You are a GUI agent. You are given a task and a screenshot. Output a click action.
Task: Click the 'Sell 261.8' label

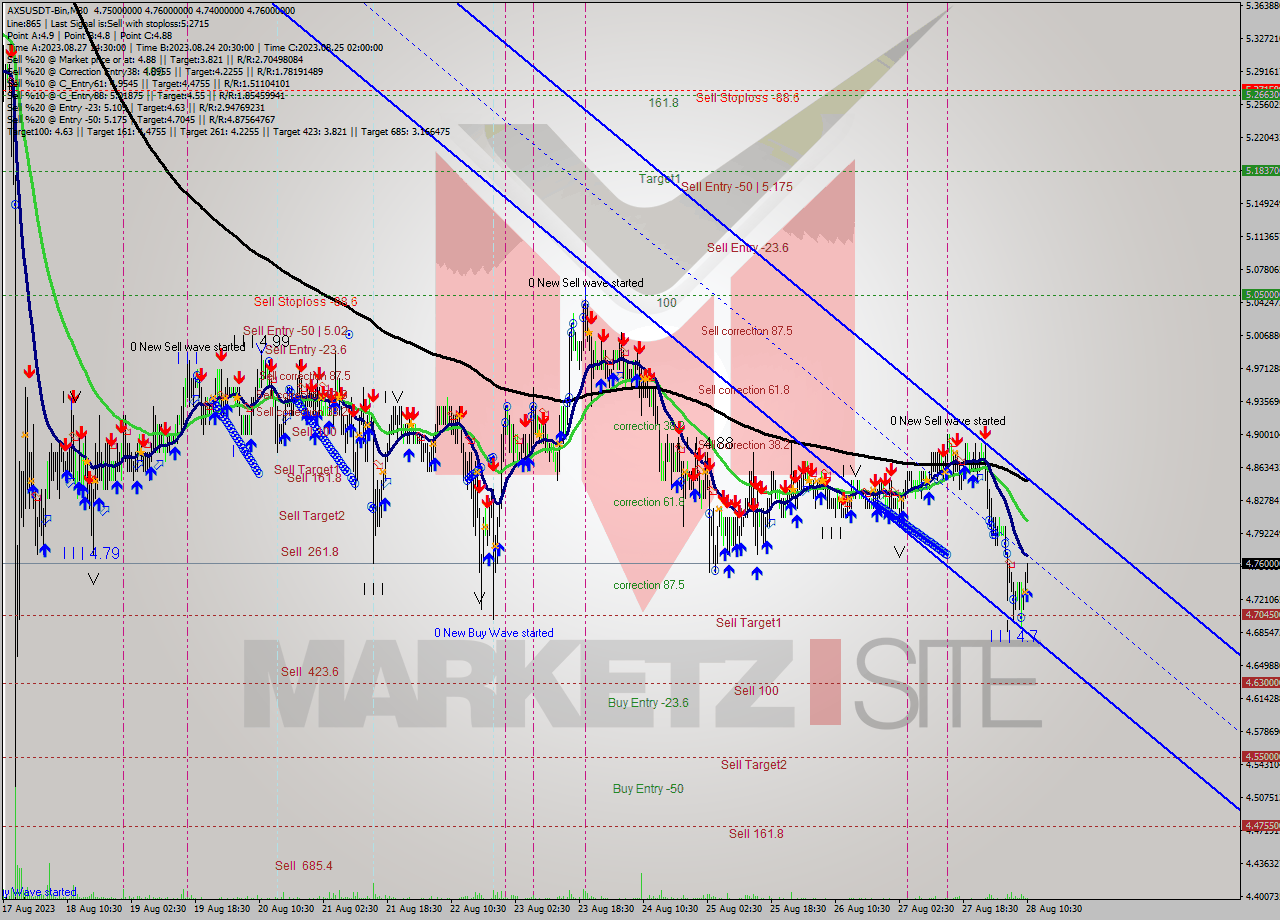(x=310, y=552)
